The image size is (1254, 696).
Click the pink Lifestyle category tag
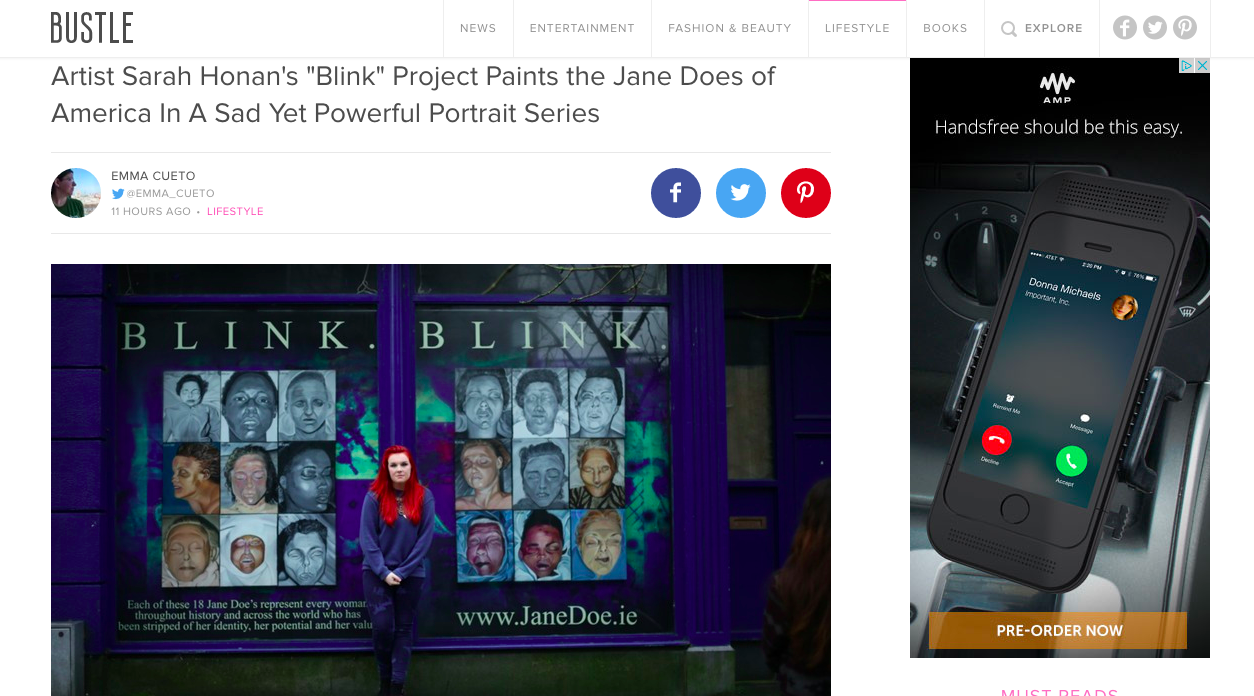pos(235,212)
